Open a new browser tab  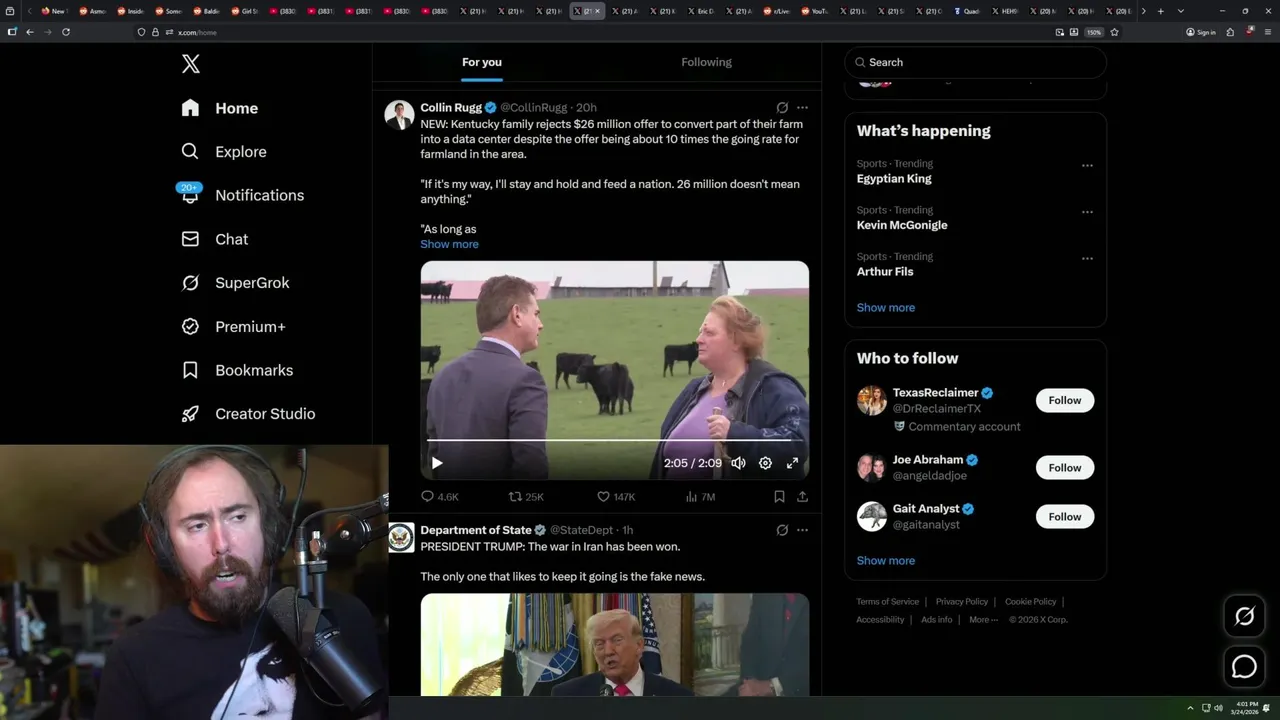click(x=1160, y=11)
